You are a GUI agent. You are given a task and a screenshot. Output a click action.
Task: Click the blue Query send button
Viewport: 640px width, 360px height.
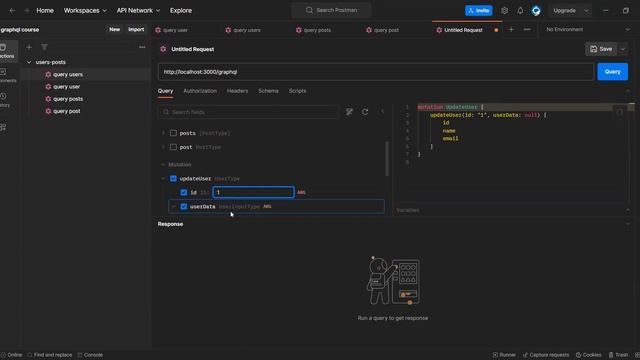[x=613, y=72]
